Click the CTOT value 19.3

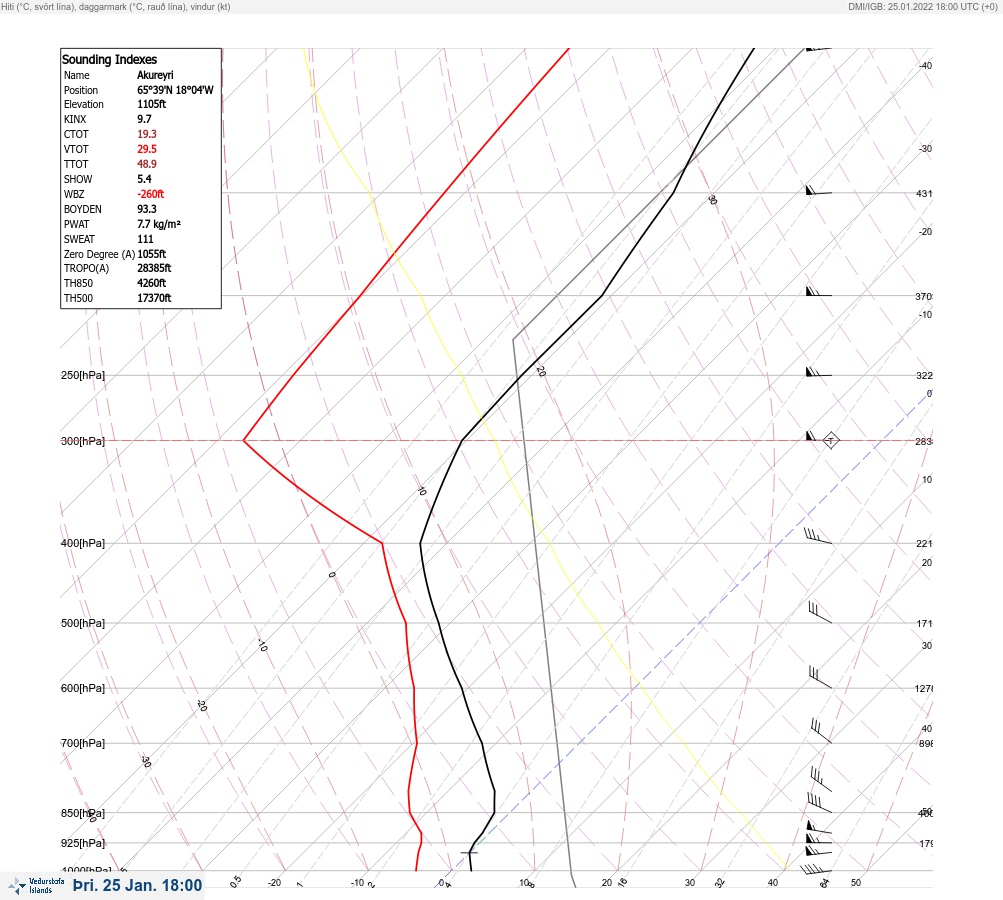click(x=146, y=134)
